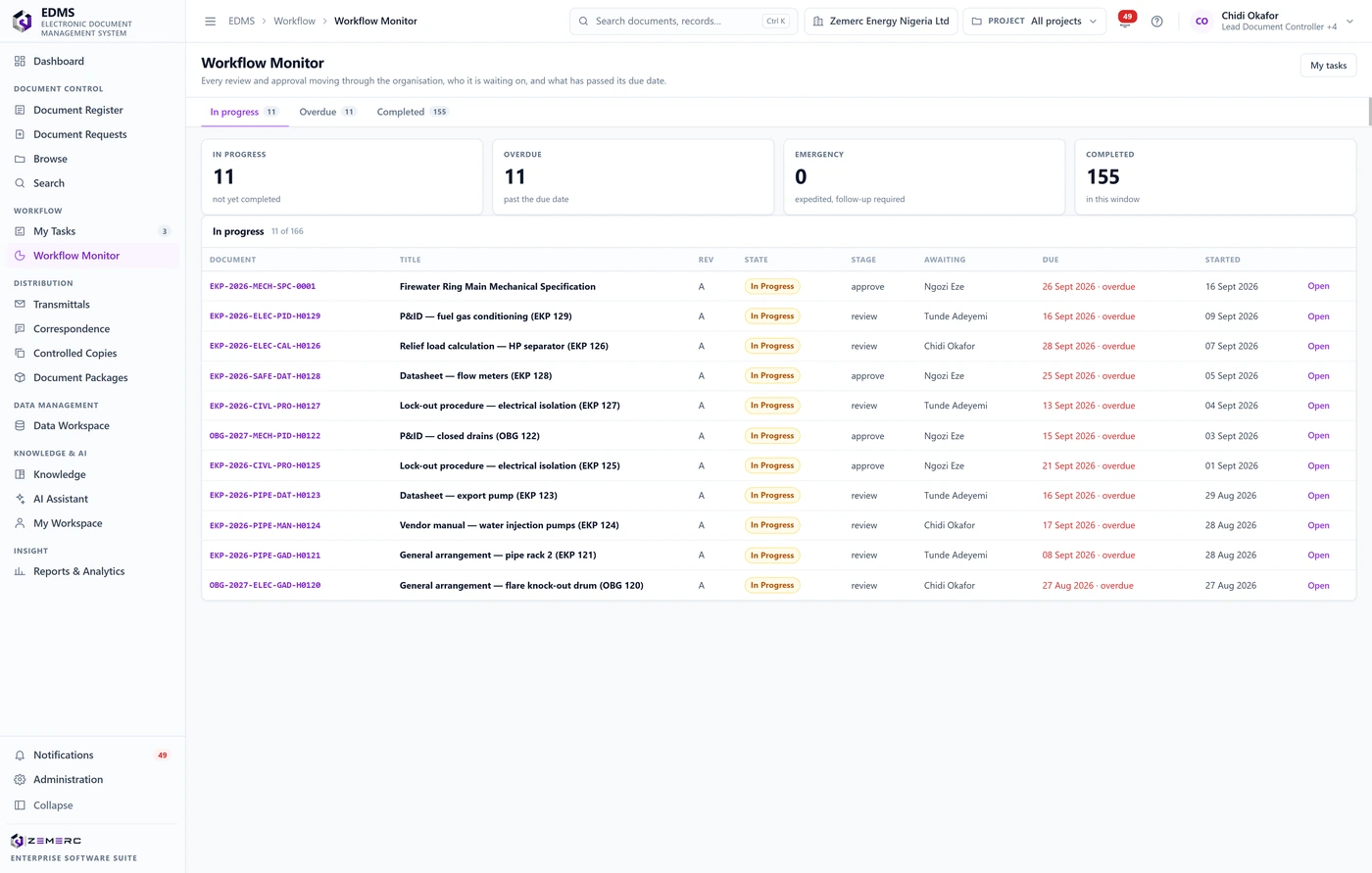Click the Document Register icon
1372x873 pixels.
[20, 110]
